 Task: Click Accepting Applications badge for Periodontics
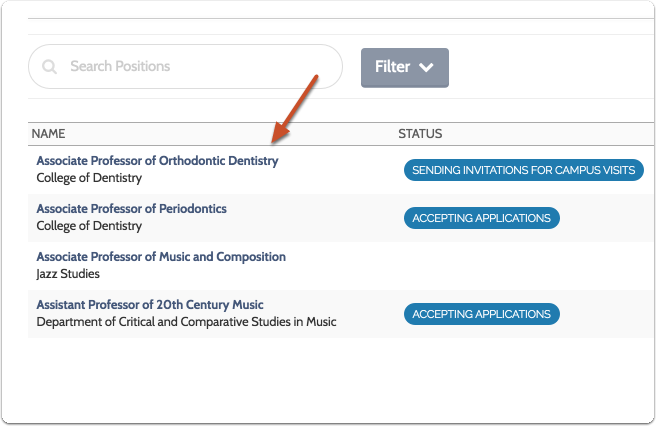(481, 218)
